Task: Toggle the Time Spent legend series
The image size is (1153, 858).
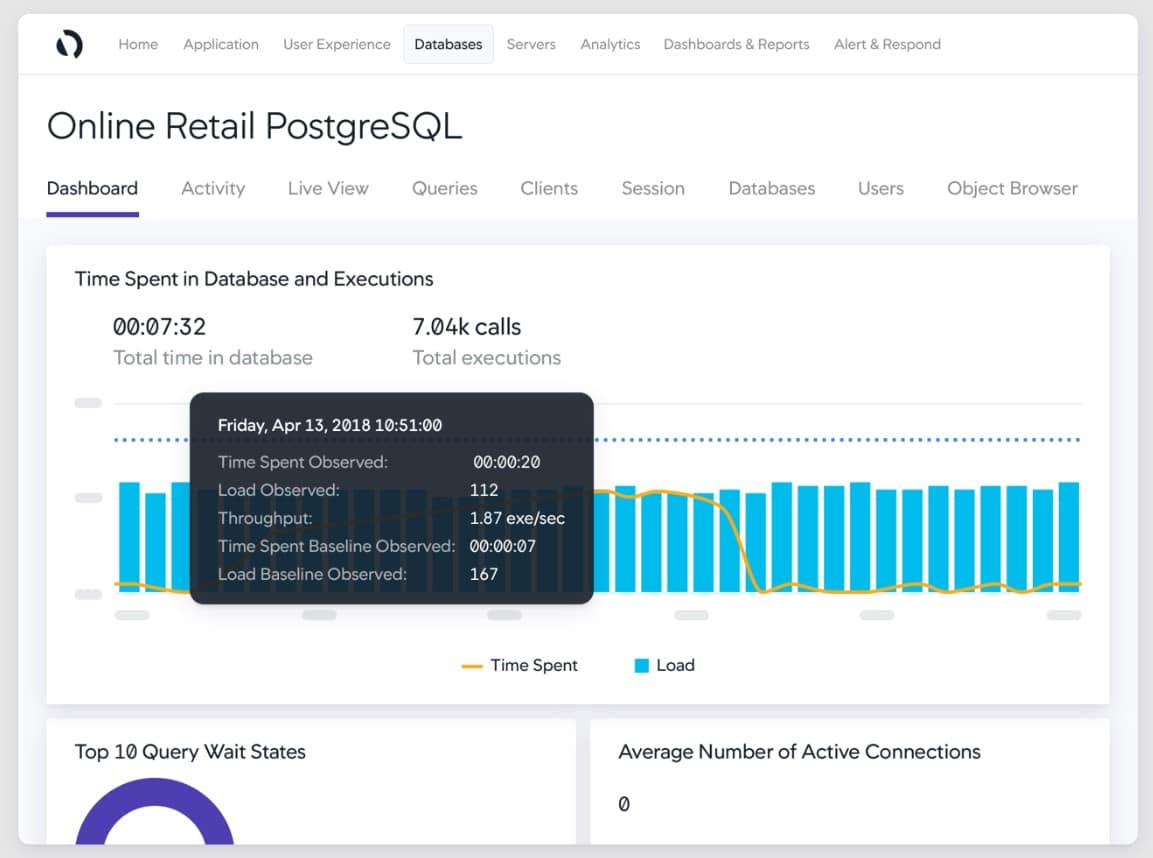Action: click(519, 665)
